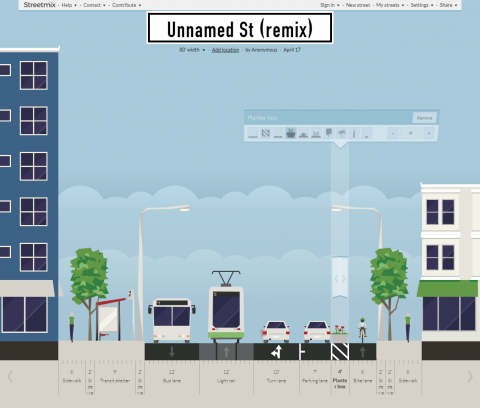Increase planter box width with plus
480x408 pixels.
pos(429,133)
